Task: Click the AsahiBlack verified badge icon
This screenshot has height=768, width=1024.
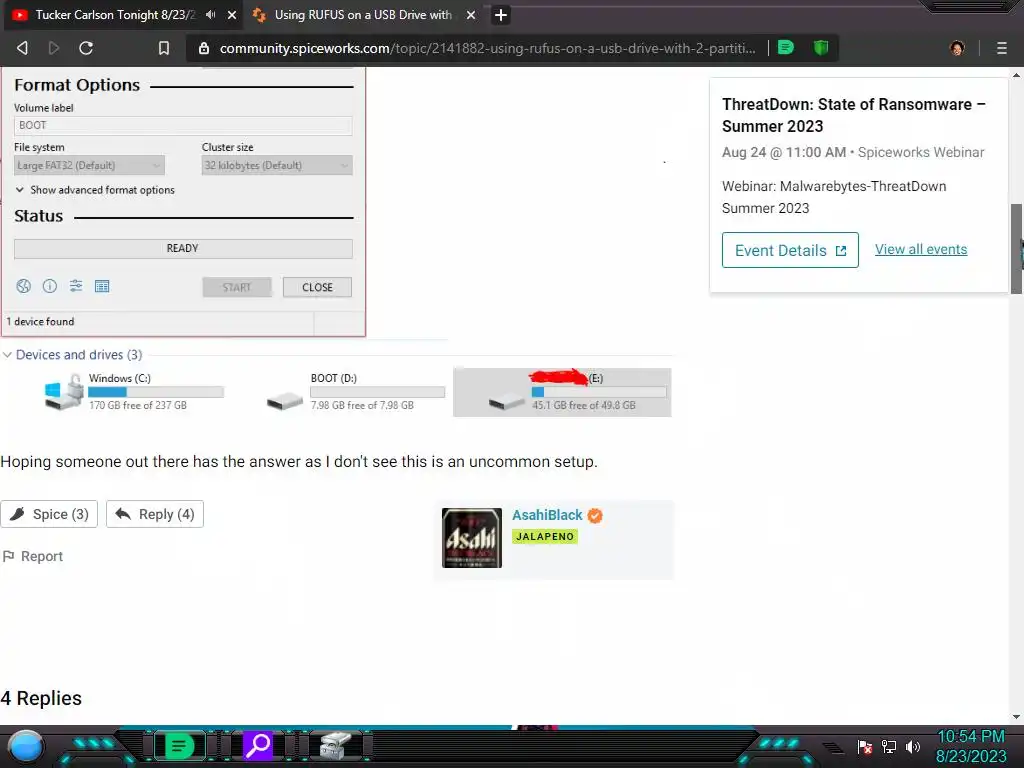Action: click(x=595, y=516)
